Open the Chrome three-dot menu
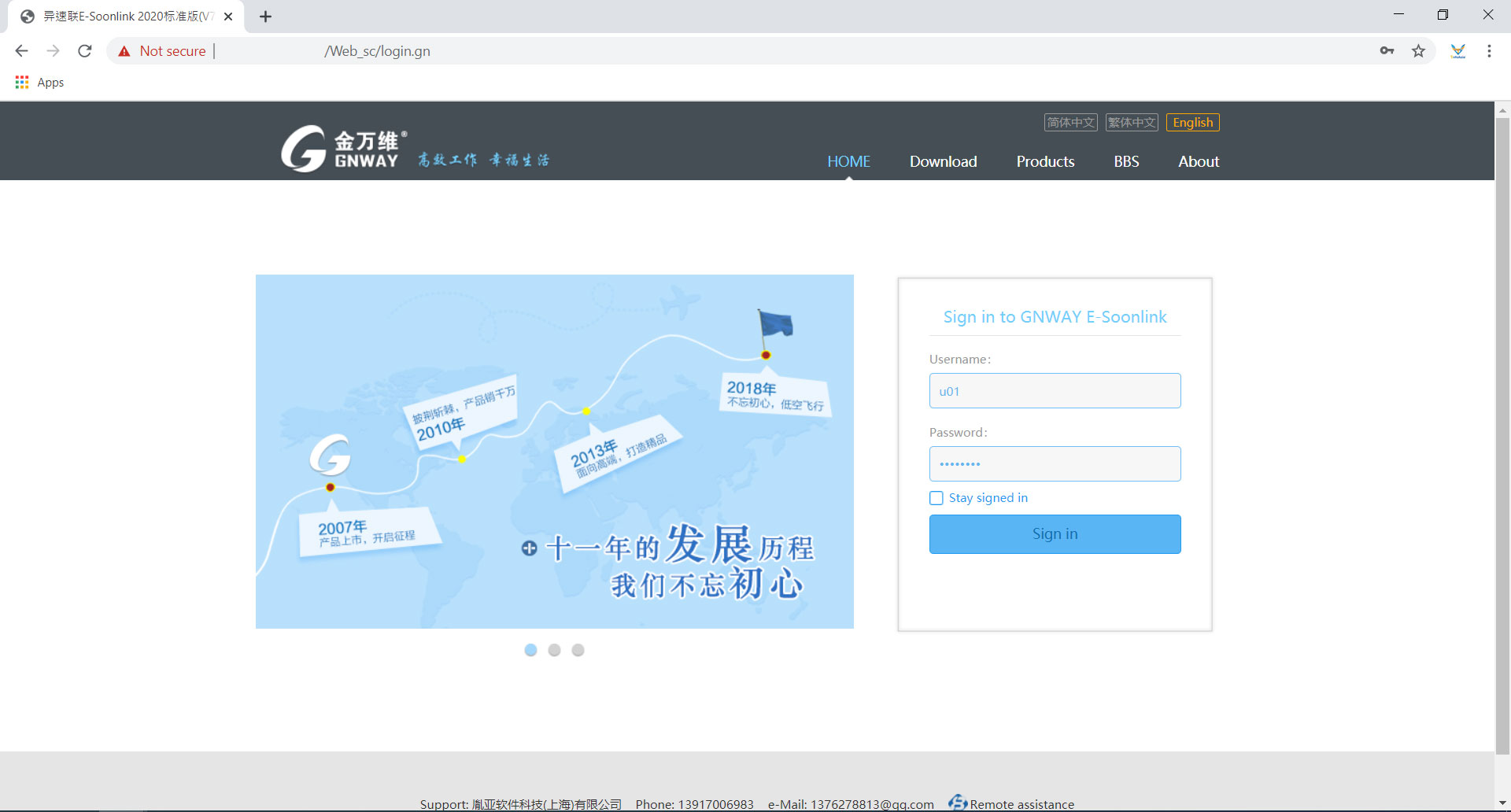 coord(1489,51)
